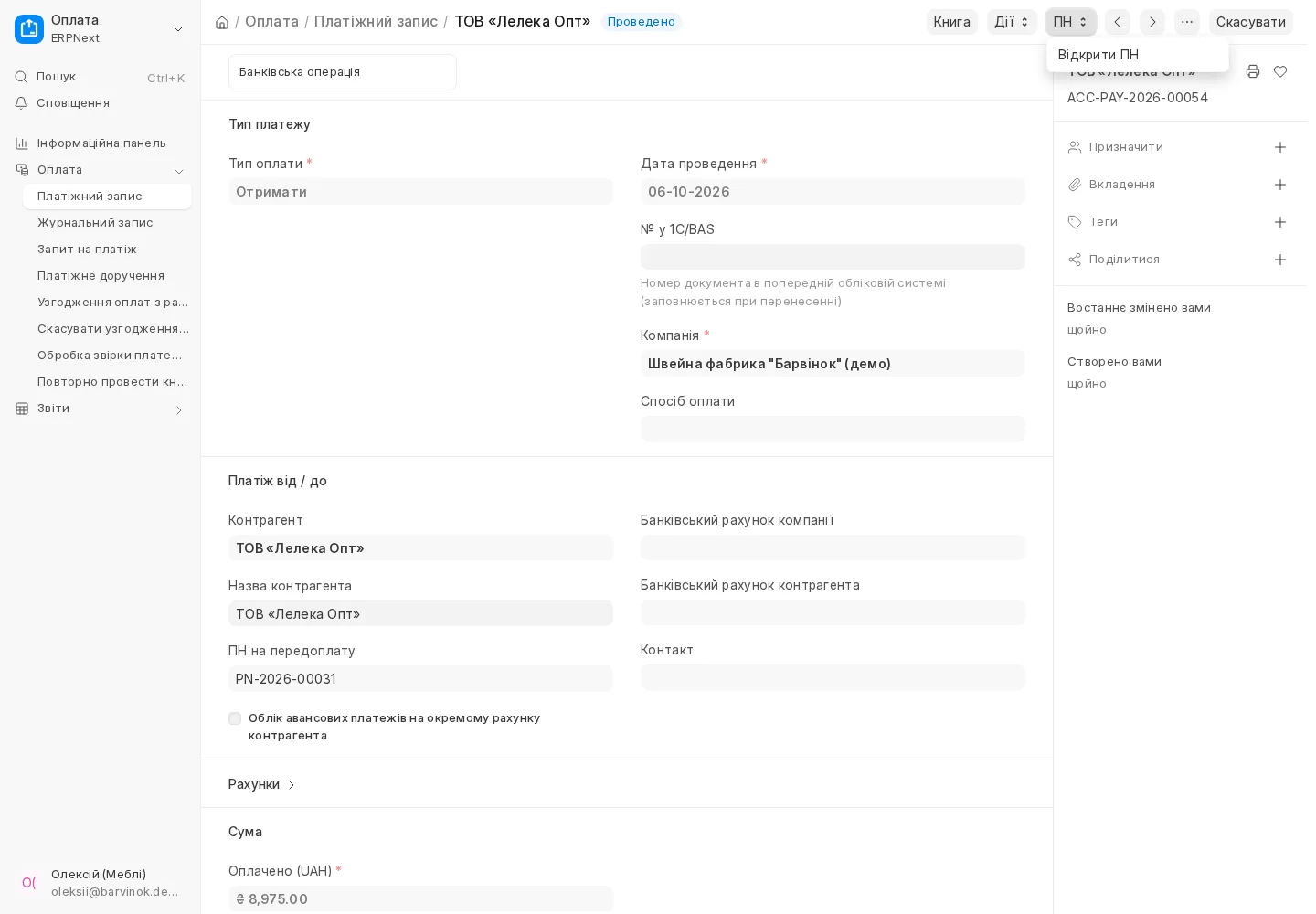The width and height of the screenshot is (1316, 914).
Task: Open Запит на платіж in sidebar
Action: click(x=107, y=250)
